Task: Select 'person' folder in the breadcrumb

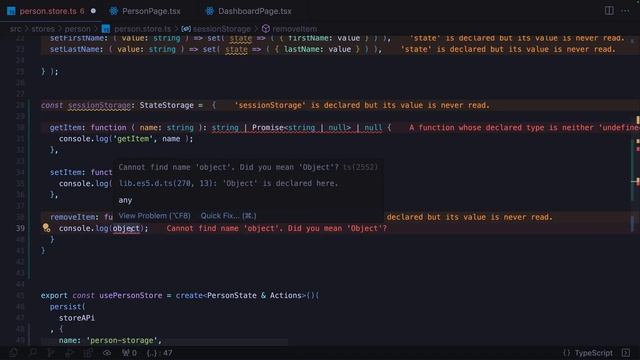Action: click(x=78, y=29)
